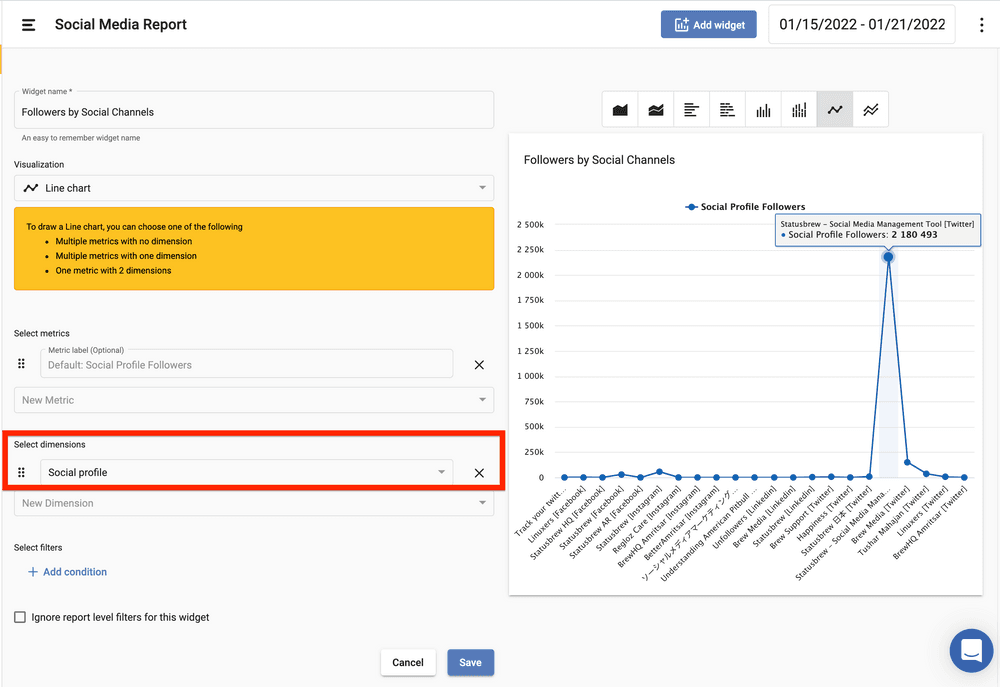Switch to stacked horizontal bar chart icon
The image size is (1000, 687).
(x=728, y=110)
